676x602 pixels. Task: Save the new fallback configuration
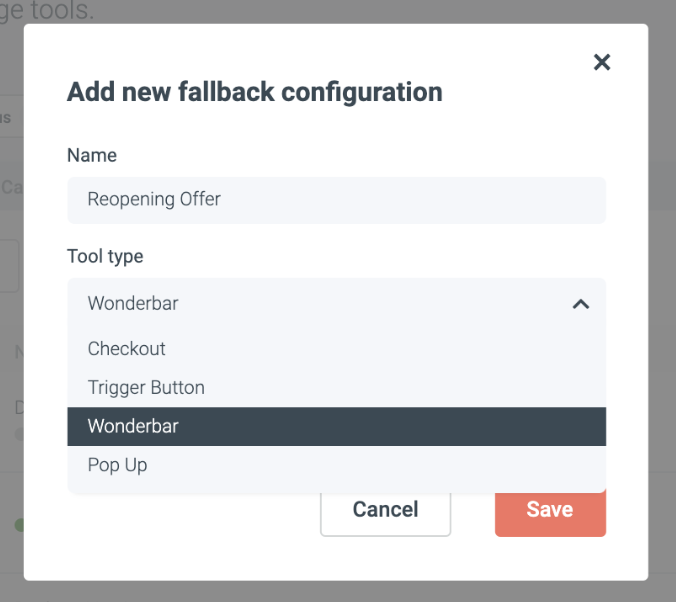pyautogui.click(x=549, y=509)
